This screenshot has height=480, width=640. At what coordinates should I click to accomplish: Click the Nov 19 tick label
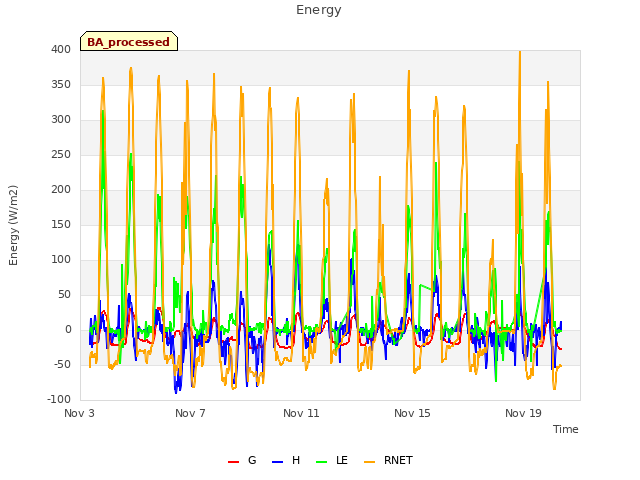pyautogui.click(x=523, y=413)
